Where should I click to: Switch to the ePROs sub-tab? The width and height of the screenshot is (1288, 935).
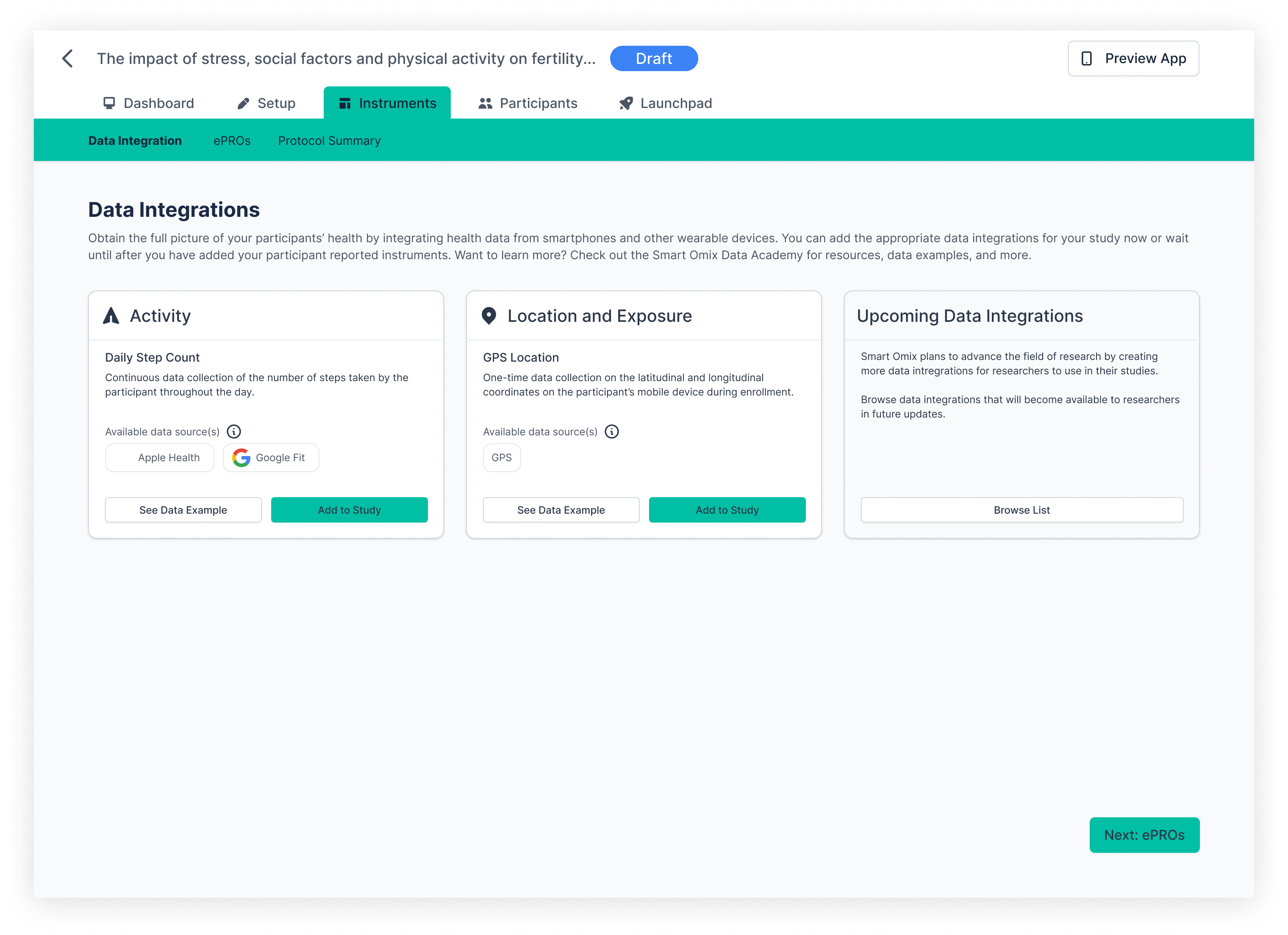coord(232,141)
